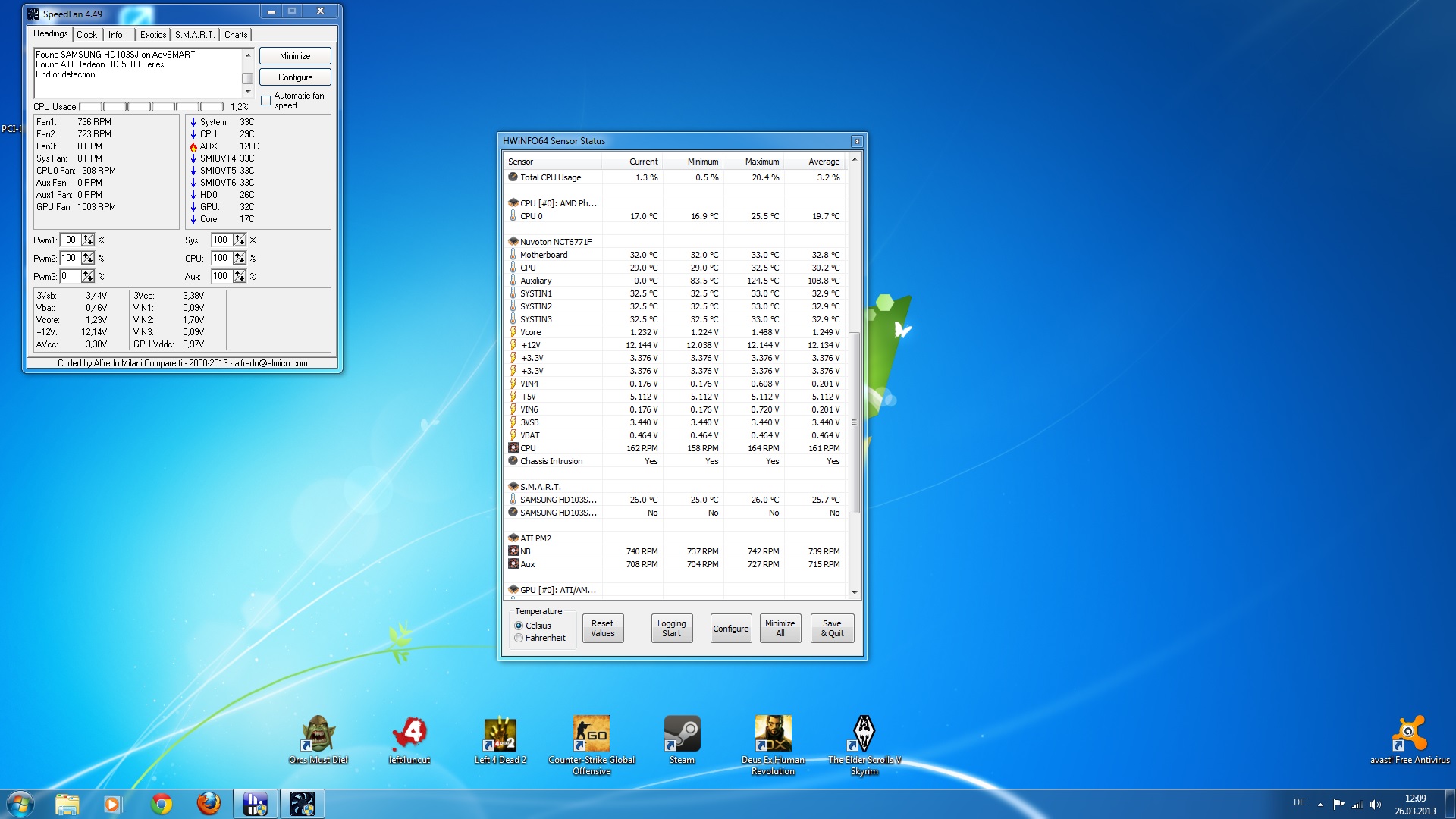Launch left4uncut desktop shortcut

coord(409,739)
